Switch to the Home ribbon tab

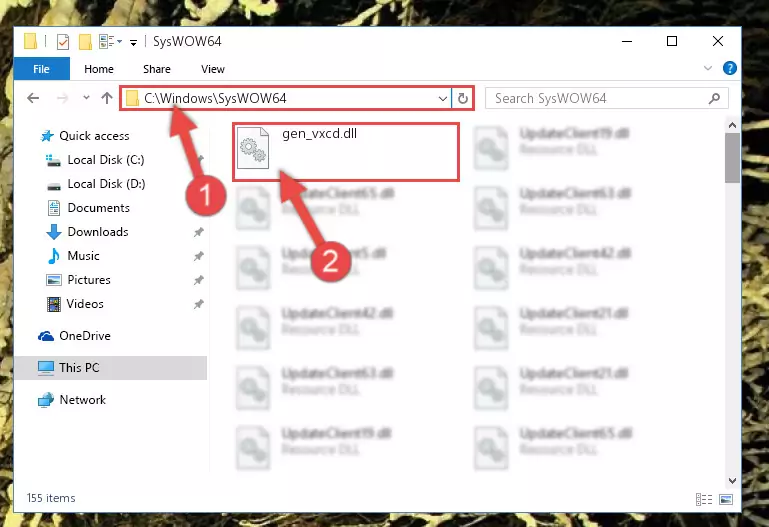coord(99,69)
